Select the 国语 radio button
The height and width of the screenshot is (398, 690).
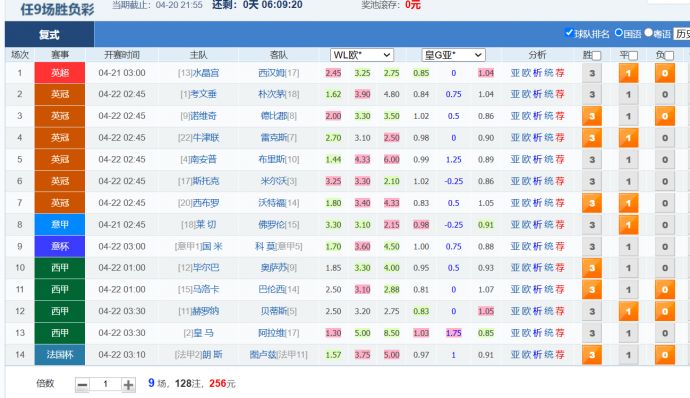click(619, 33)
